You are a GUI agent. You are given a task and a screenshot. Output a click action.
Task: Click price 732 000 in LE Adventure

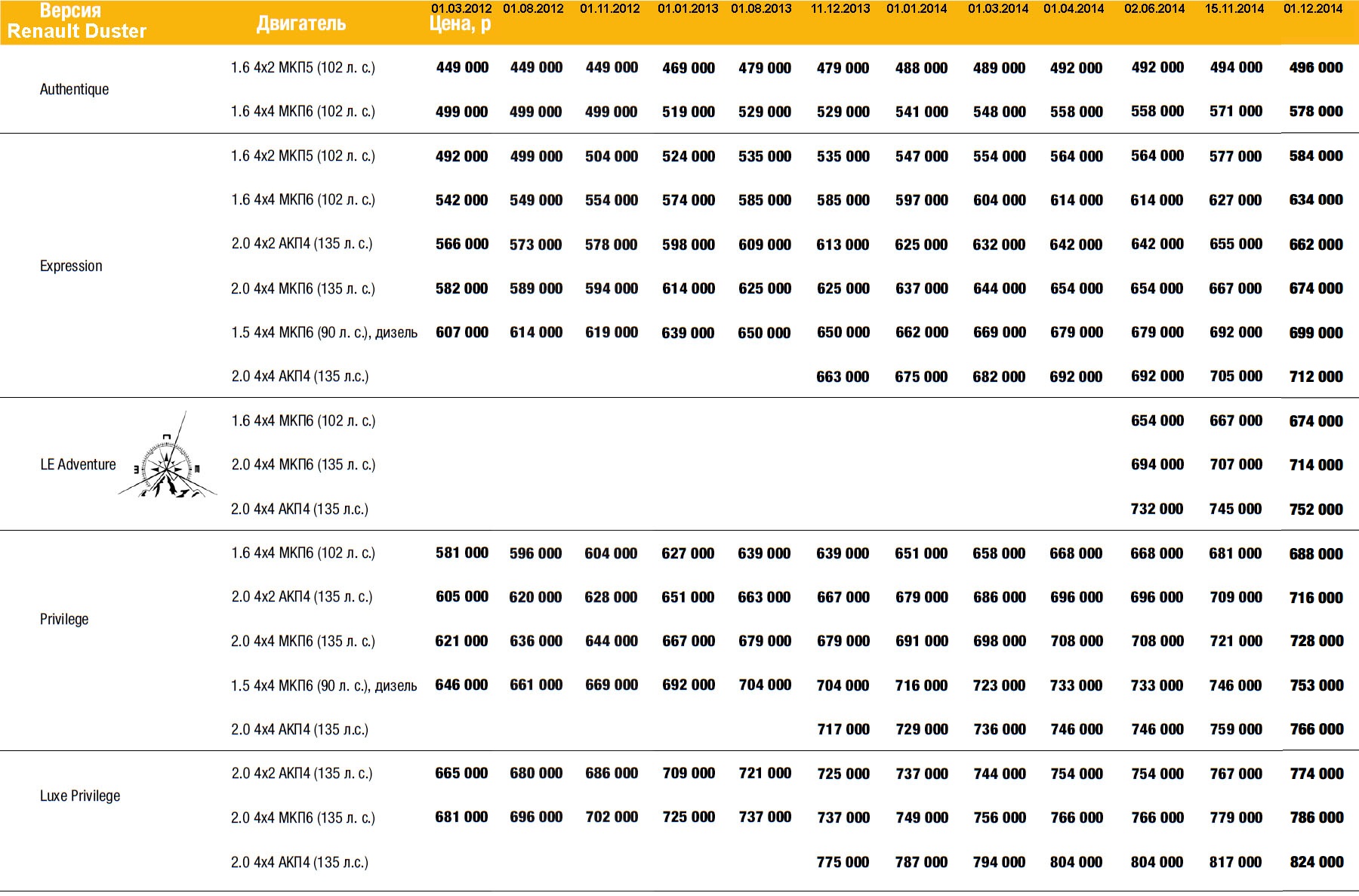pos(1157,509)
